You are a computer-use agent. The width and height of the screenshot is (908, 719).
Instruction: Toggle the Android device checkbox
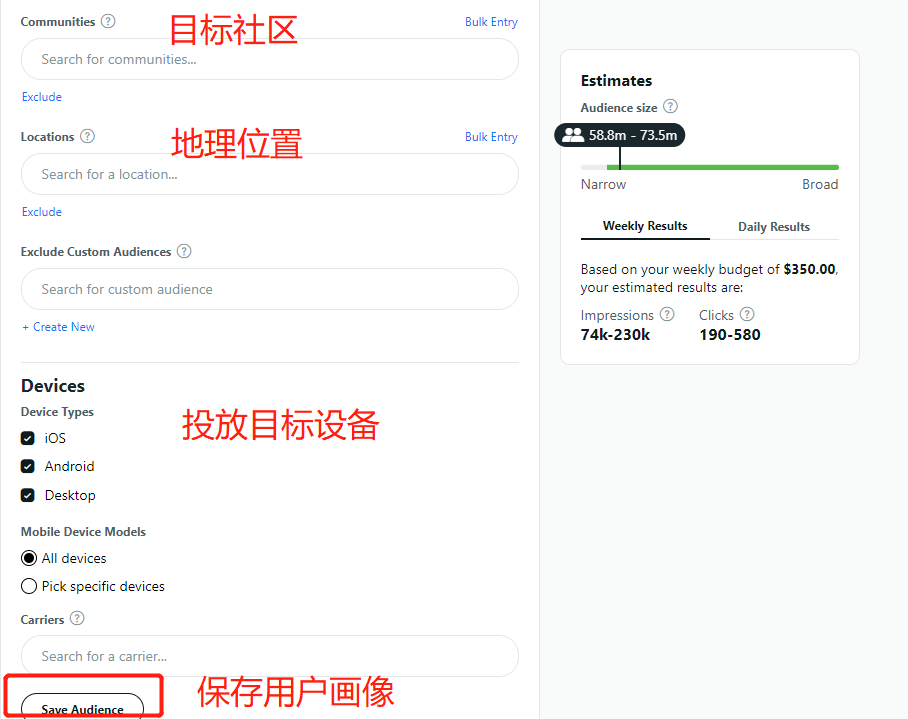(x=28, y=466)
